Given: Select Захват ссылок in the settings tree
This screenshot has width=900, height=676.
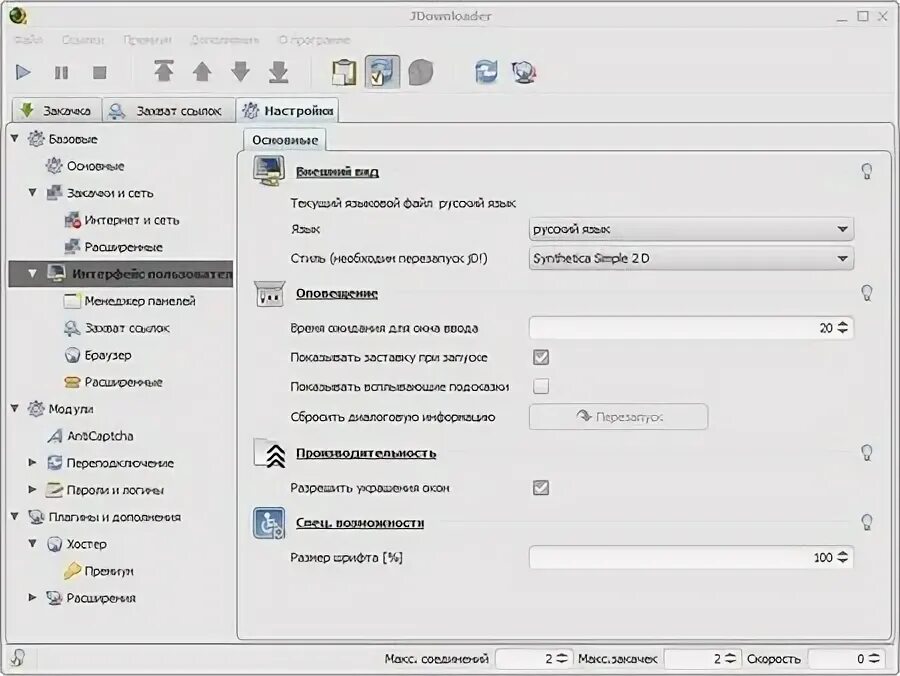Looking at the screenshot, I should [x=117, y=328].
